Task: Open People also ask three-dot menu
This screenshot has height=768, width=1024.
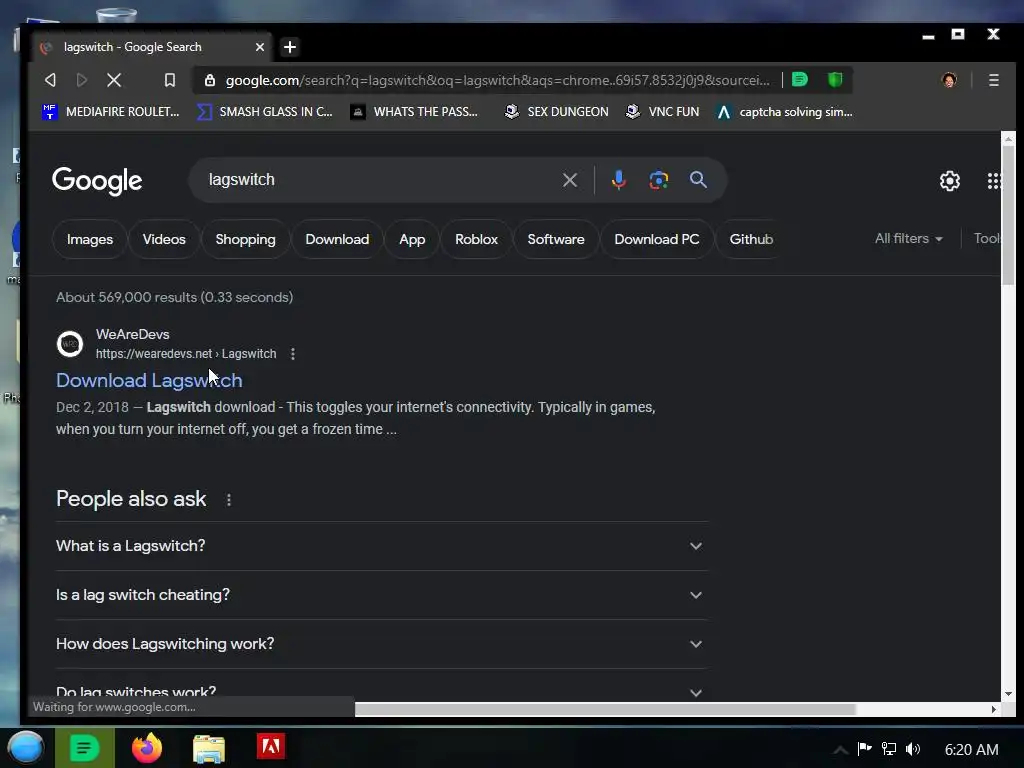Action: click(x=229, y=500)
